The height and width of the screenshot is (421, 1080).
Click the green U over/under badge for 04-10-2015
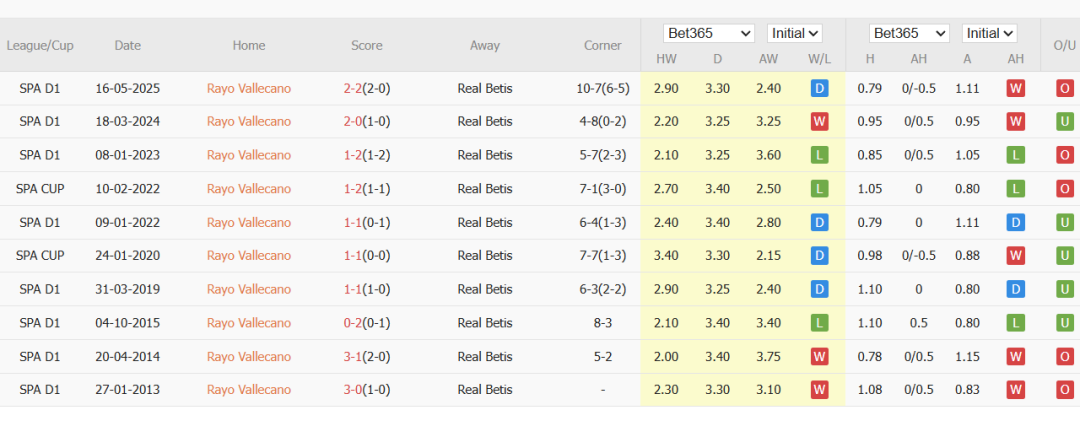[1065, 323]
